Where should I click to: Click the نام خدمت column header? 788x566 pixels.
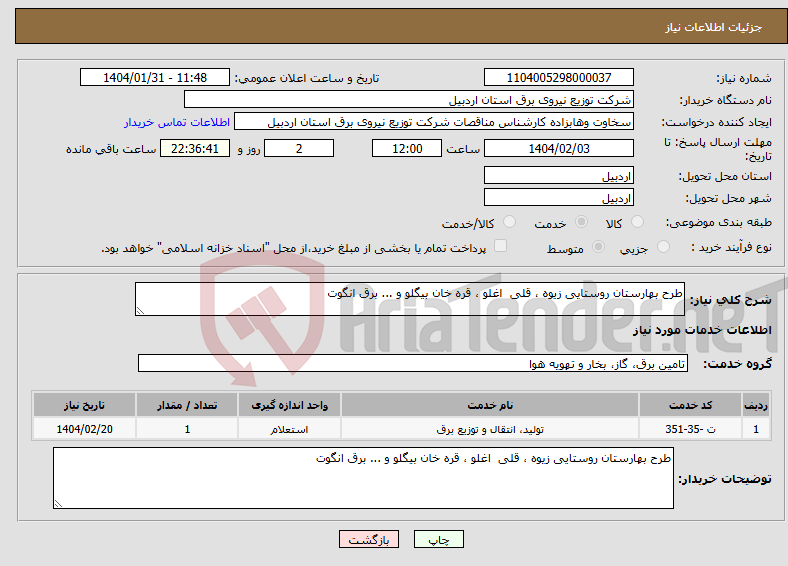(x=490, y=405)
